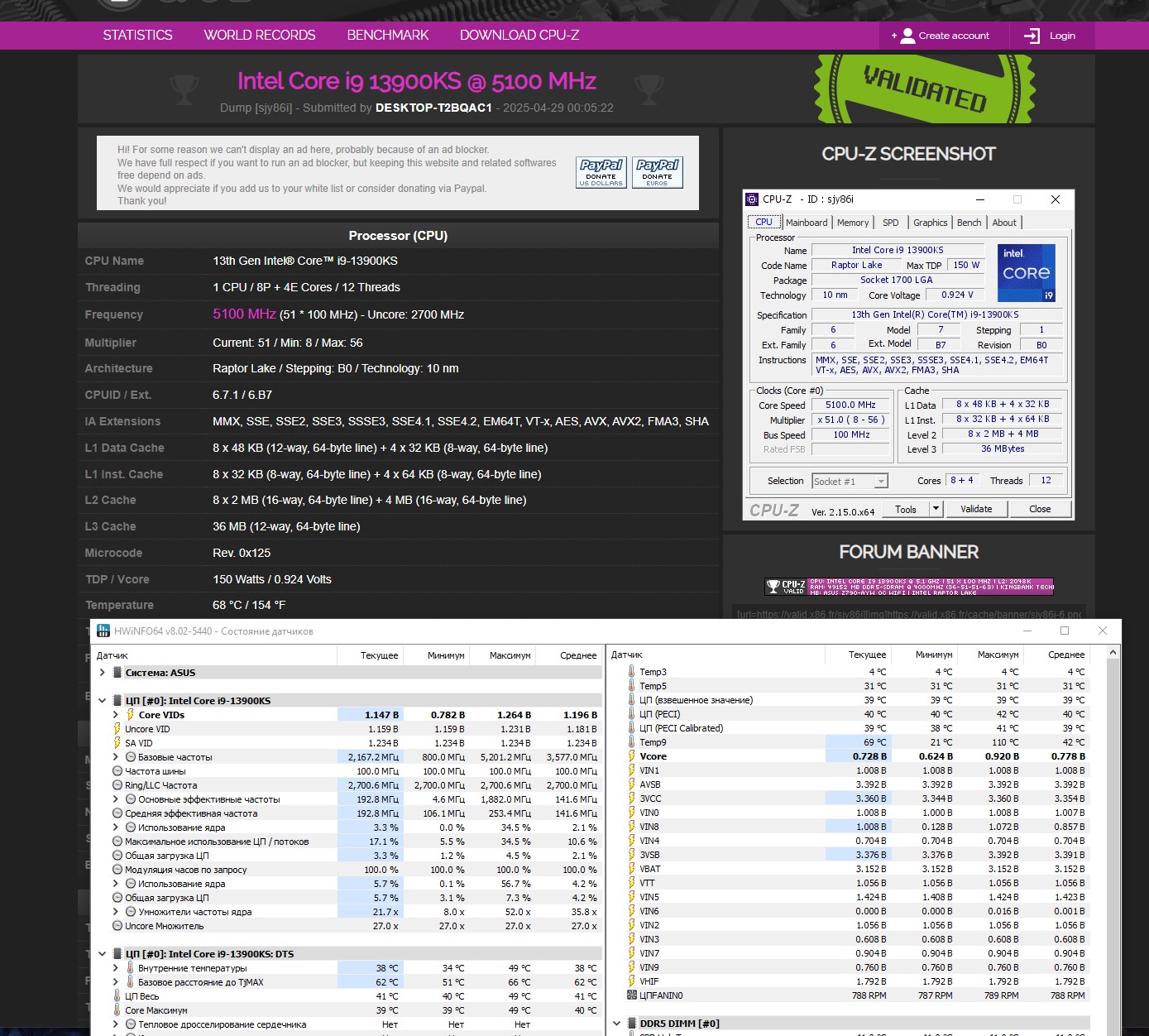Open the BENCHMARK page
The width and height of the screenshot is (1149, 1036).
[x=388, y=35]
